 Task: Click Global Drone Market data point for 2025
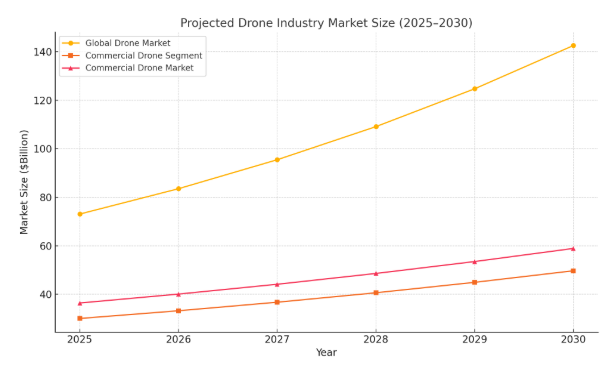80,214
